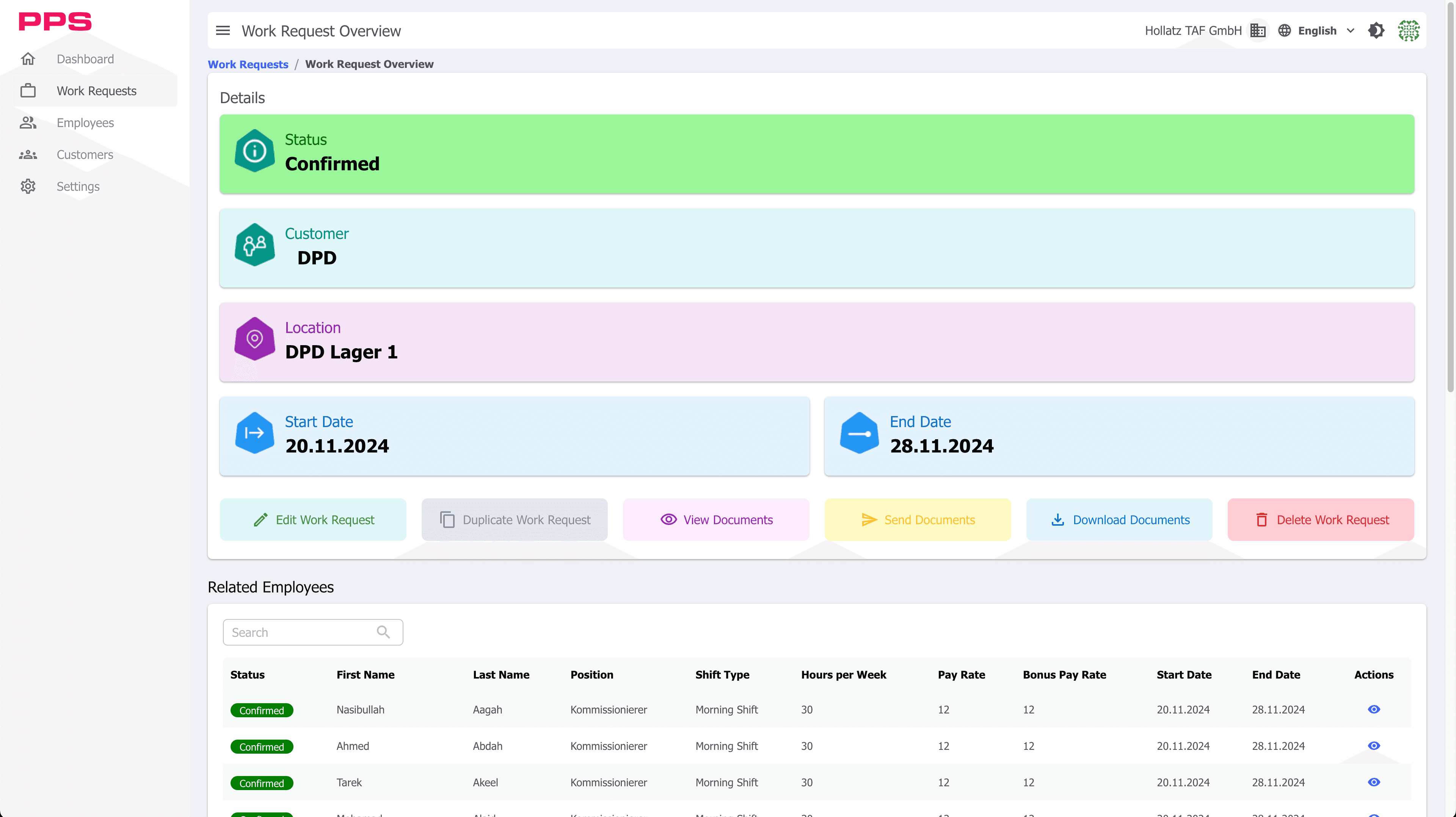
Task: Click the Employees people icon
Action: coord(28,123)
